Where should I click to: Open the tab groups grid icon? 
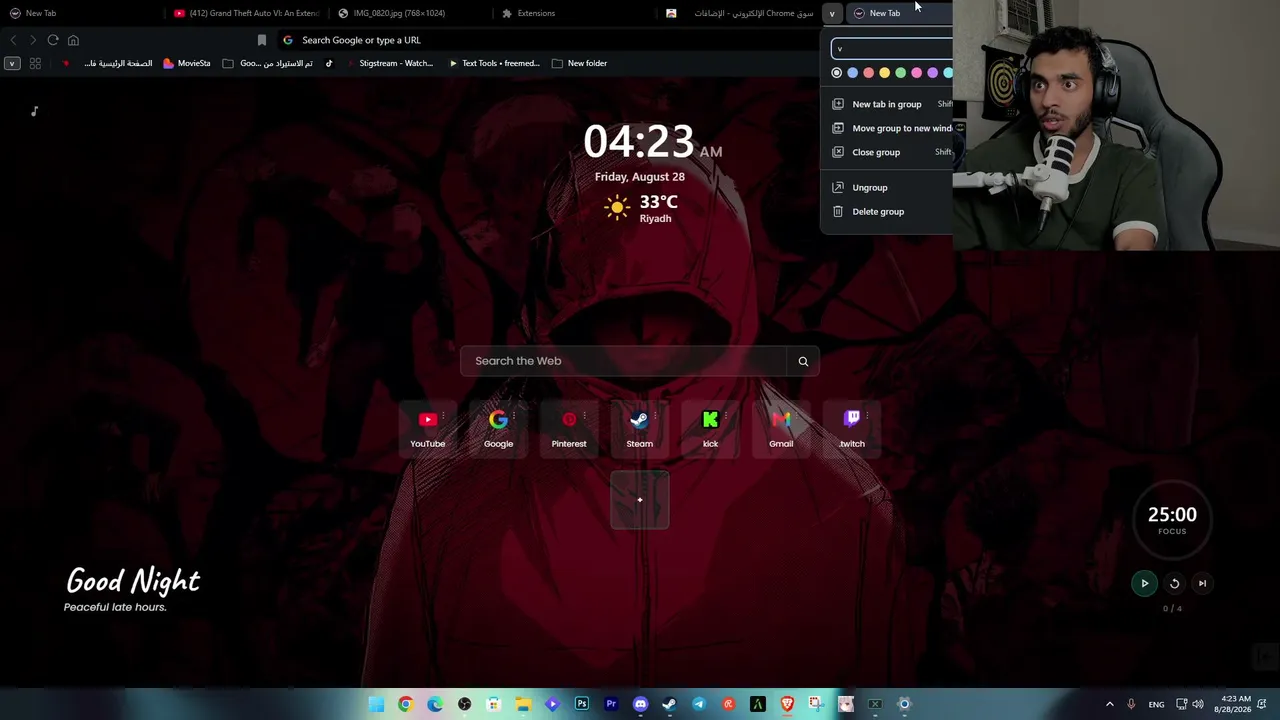coord(35,63)
